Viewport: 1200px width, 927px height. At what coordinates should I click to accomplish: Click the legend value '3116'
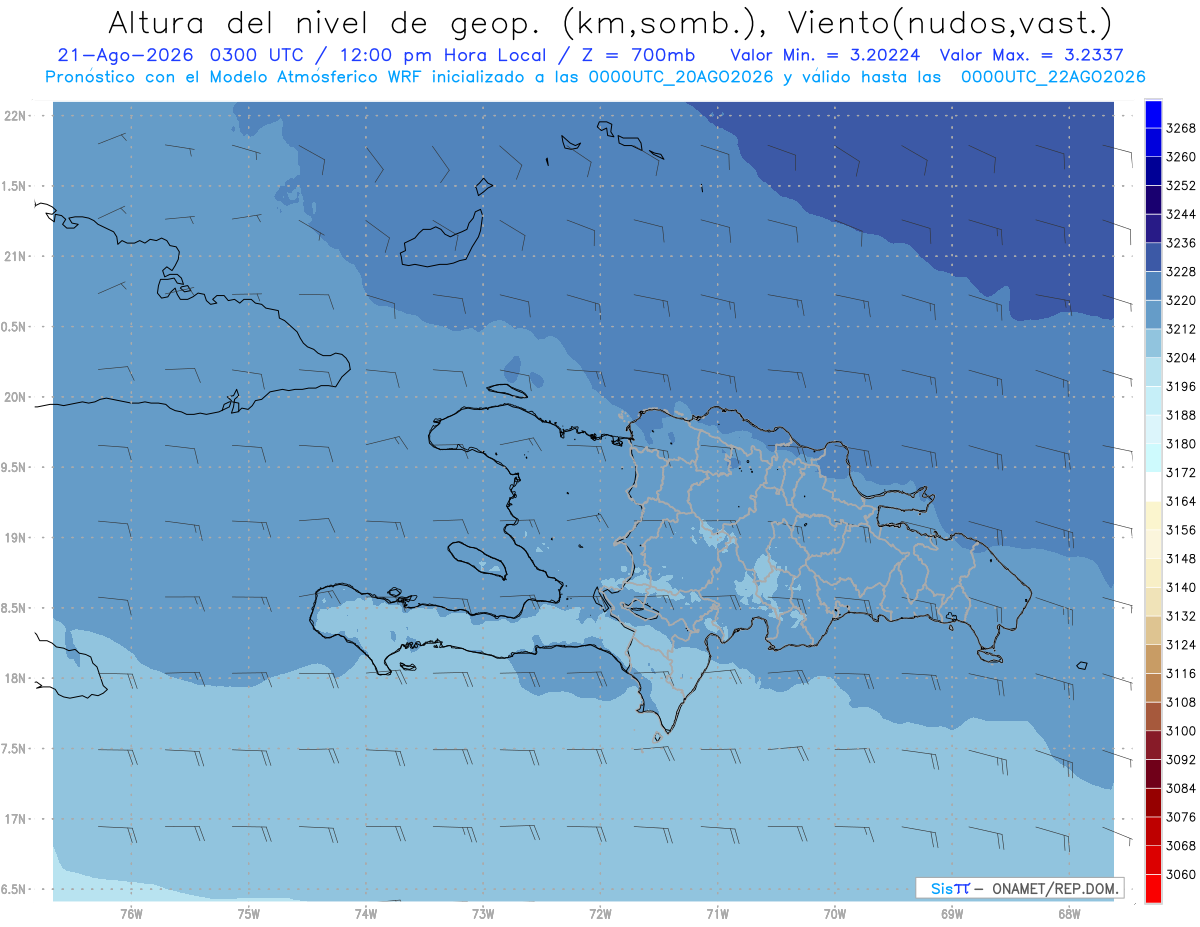tap(1181, 673)
